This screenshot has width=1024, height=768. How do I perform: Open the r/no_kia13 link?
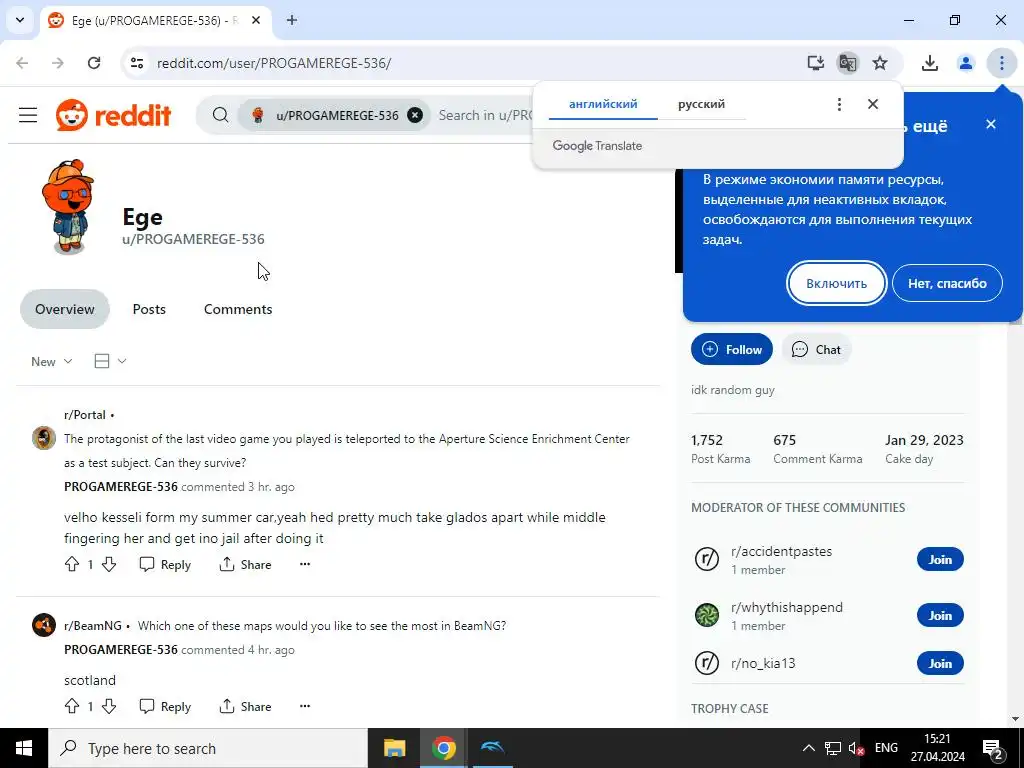click(763, 664)
